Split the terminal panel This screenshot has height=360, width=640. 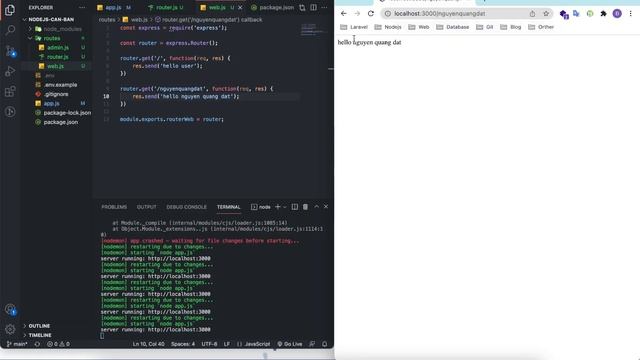[x=295, y=207]
